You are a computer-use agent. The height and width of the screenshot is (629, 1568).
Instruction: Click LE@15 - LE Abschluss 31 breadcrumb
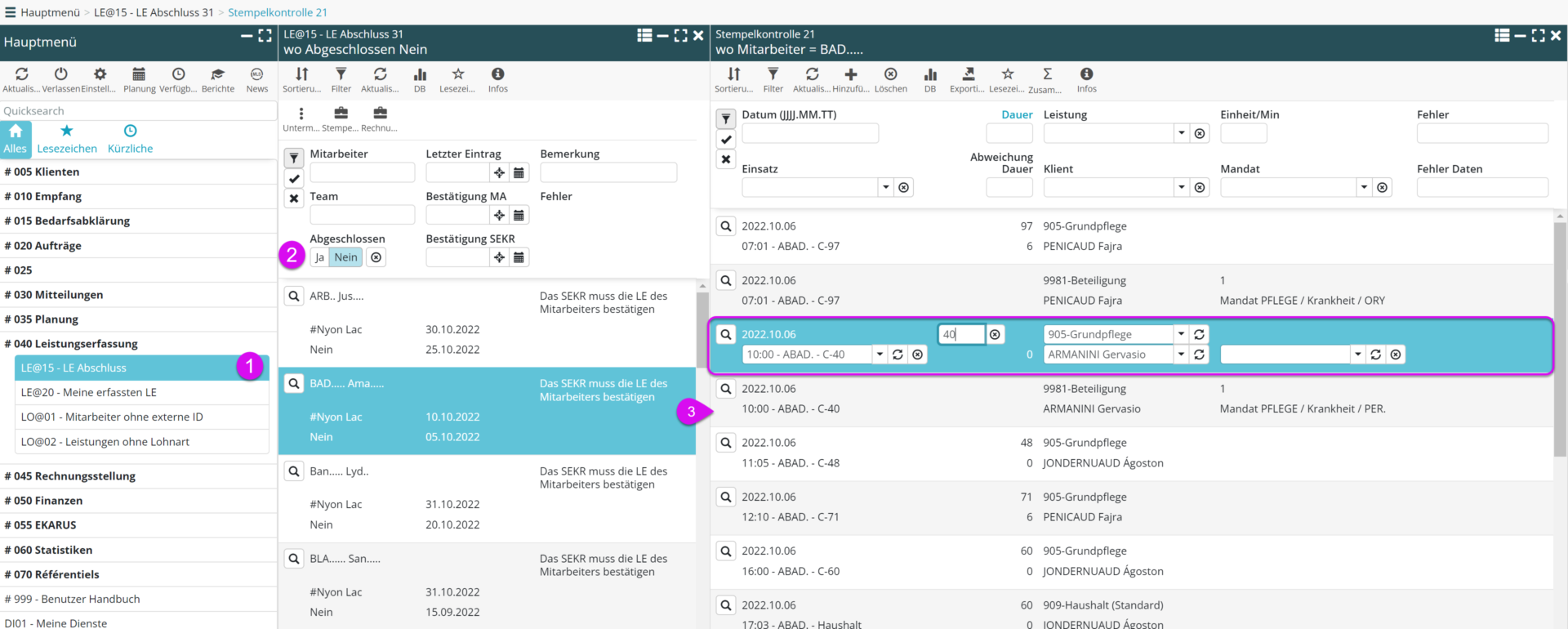154,12
